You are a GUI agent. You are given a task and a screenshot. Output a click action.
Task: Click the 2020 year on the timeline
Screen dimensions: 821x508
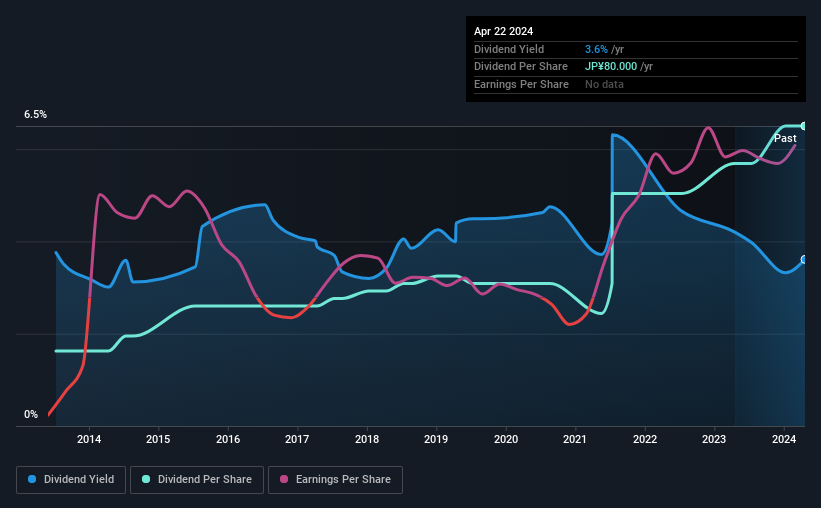point(505,439)
